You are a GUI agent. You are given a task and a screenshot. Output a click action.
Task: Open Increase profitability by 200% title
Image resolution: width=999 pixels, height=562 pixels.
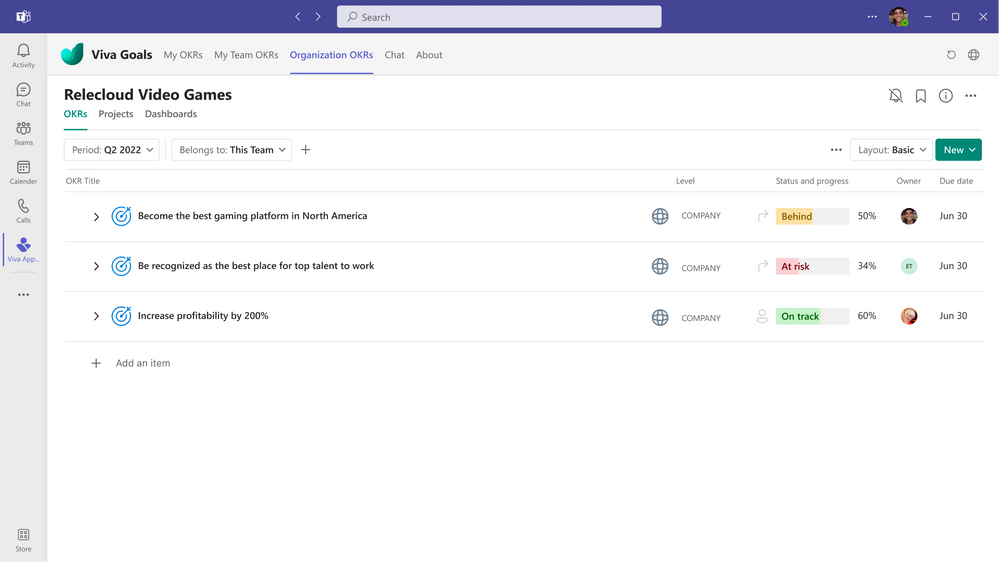coord(203,315)
